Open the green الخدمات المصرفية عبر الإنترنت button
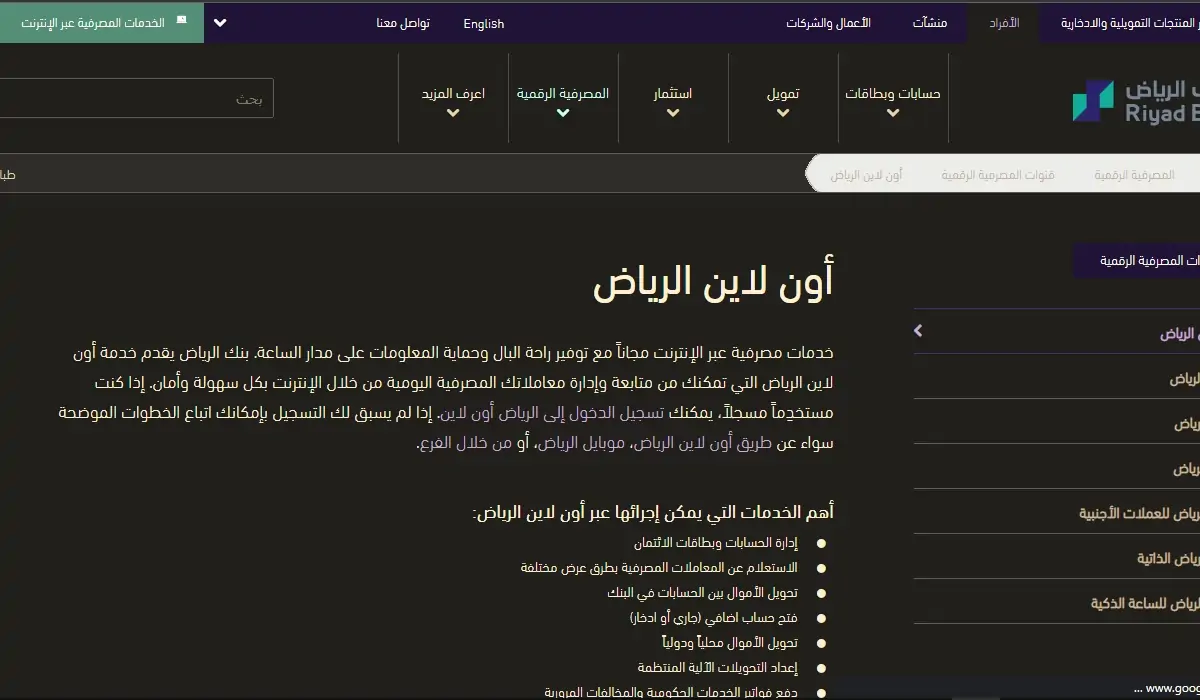The image size is (1200, 700). (x=102, y=21)
